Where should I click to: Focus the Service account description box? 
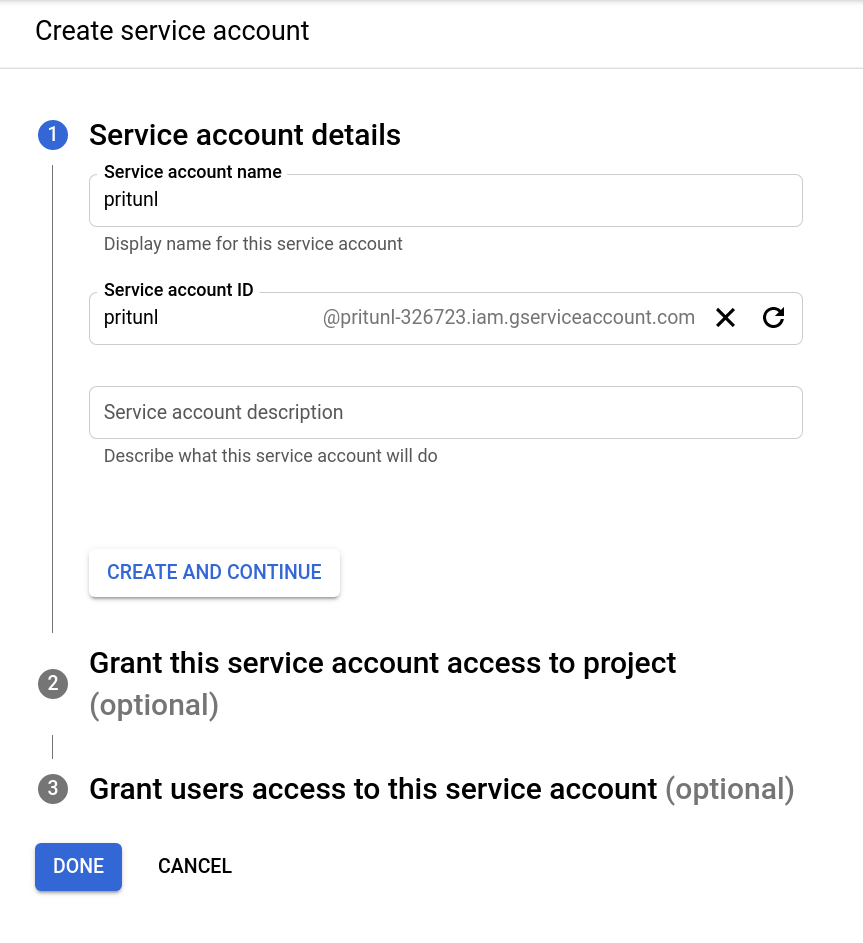tap(445, 412)
